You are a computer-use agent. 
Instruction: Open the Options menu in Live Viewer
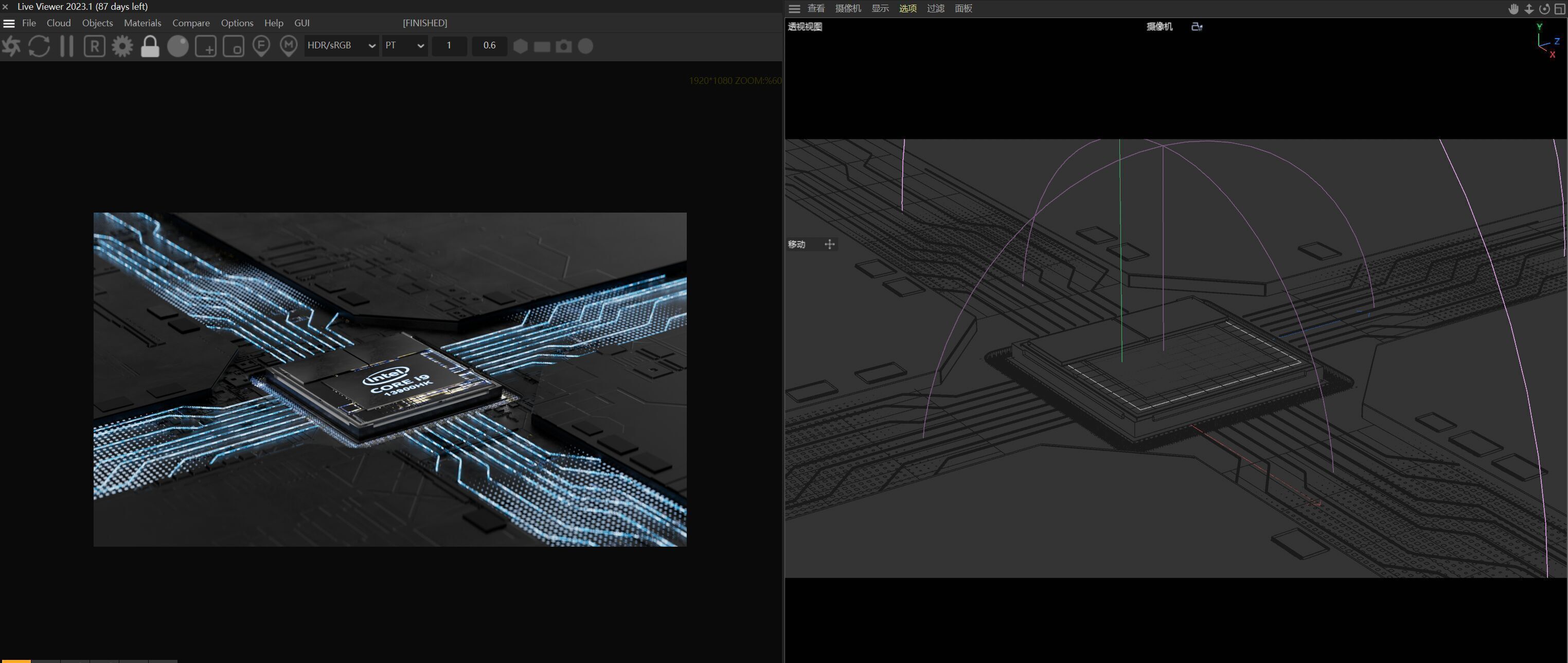tap(237, 23)
